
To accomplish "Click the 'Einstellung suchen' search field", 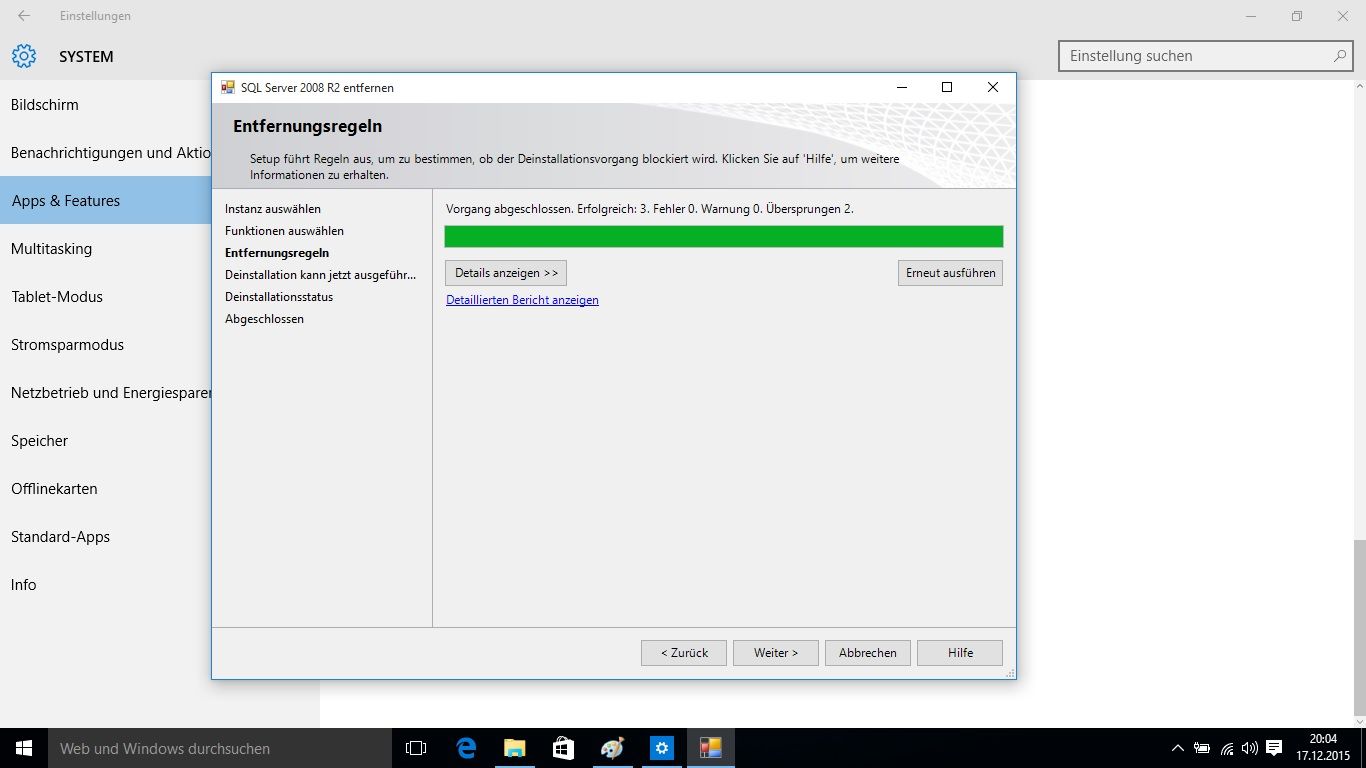I will pyautogui.click(x=1206, y=56).
